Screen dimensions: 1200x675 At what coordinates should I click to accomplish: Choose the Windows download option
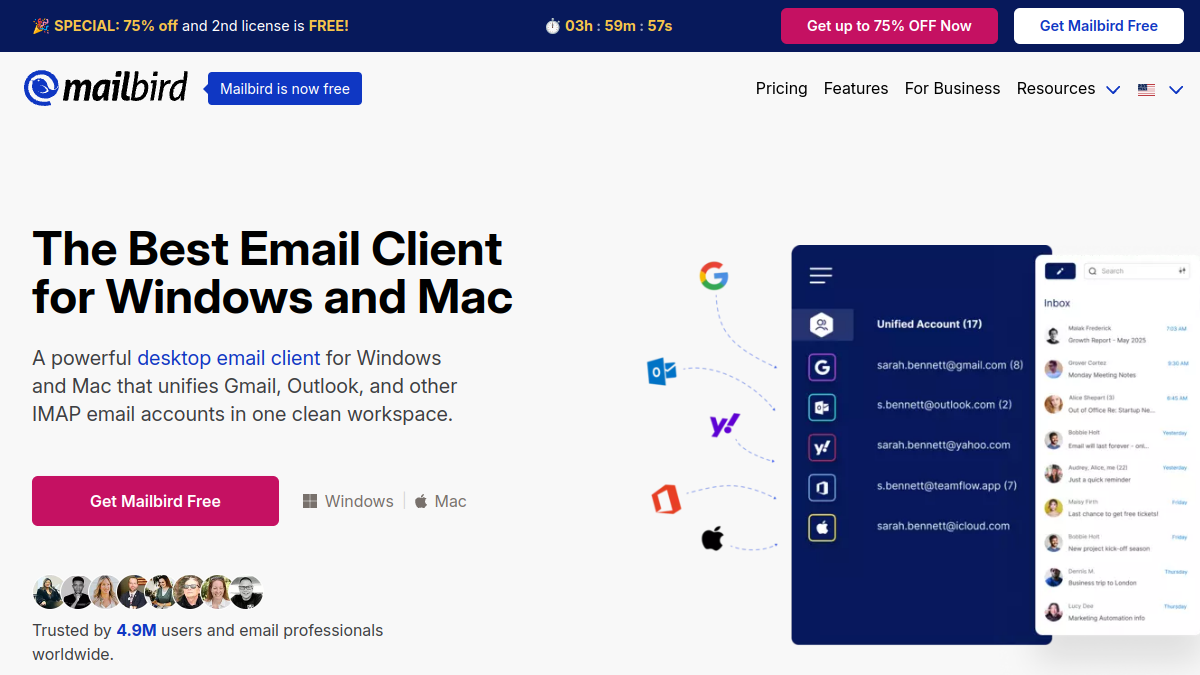click(x=348, y=501)
